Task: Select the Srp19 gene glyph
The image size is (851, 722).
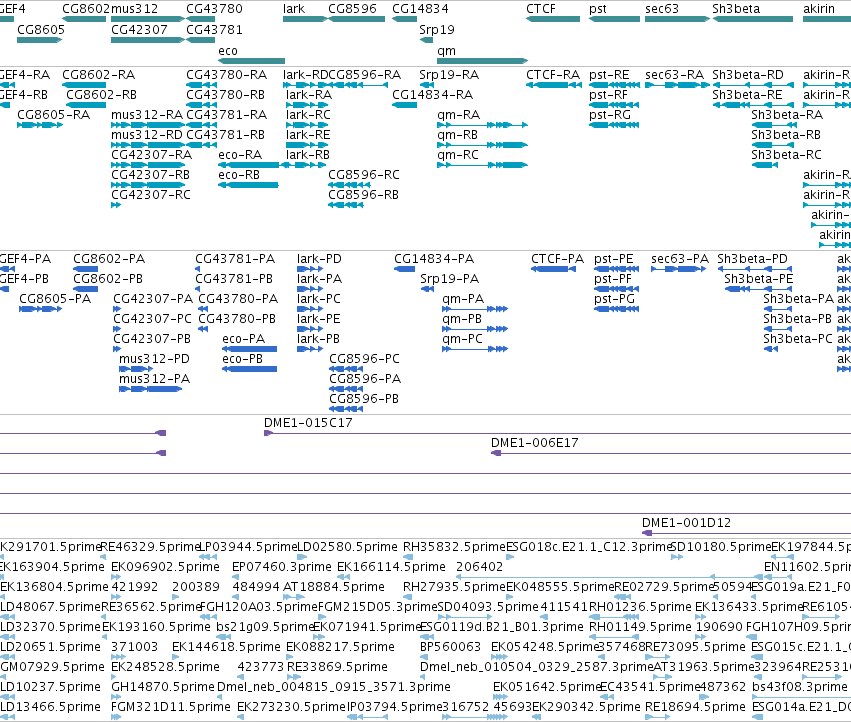Action: (427, 40)
